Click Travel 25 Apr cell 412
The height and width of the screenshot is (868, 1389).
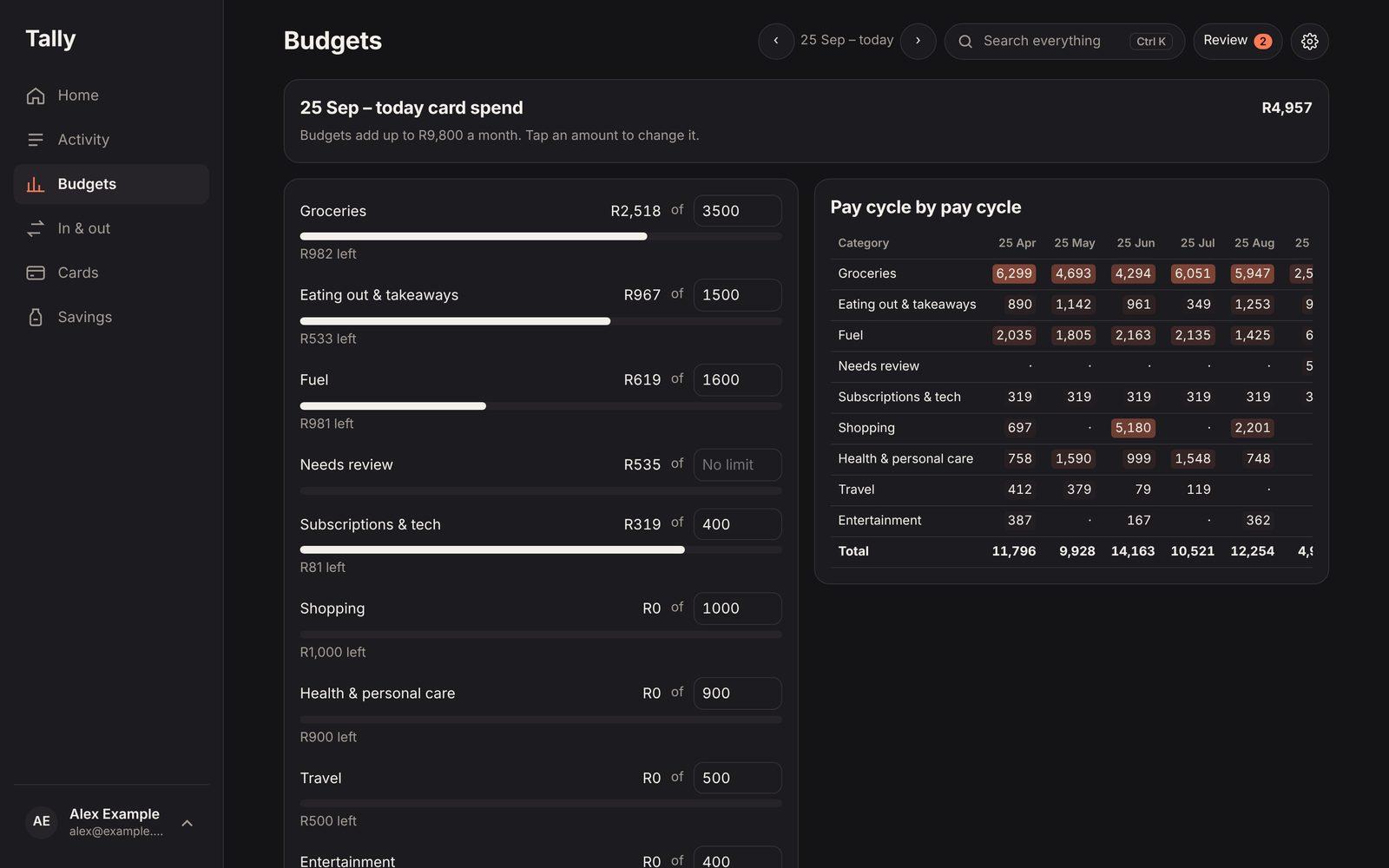point(1020,490)
